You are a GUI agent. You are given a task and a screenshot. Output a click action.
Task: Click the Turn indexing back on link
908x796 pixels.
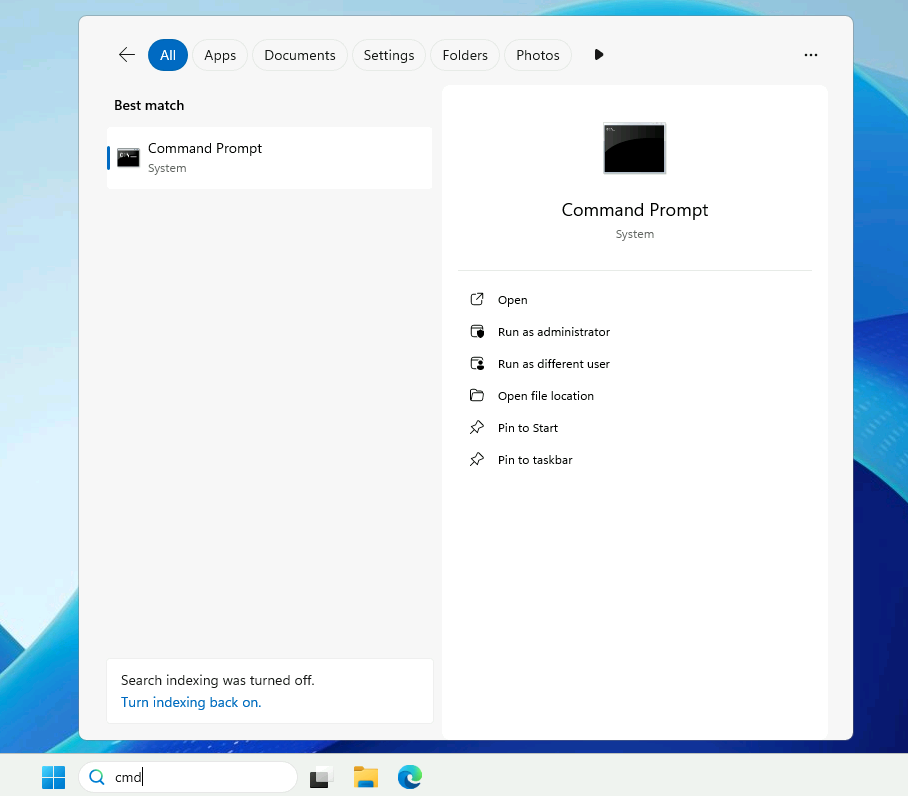pyautogui.click(x=191, y=702)
